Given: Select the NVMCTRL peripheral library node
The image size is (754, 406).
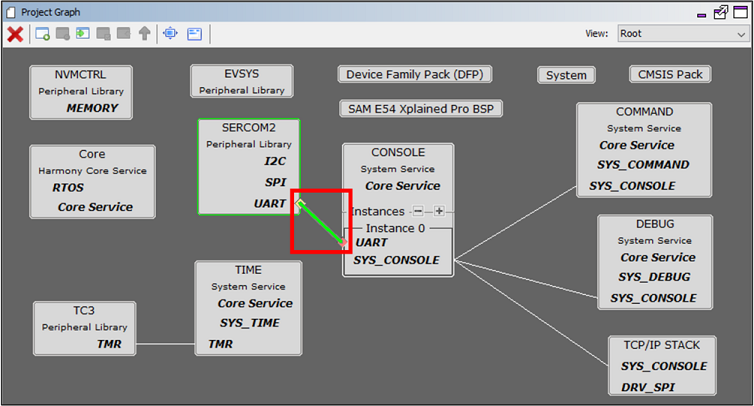Looking at the screenshot, I should click(x=81, y=74).
